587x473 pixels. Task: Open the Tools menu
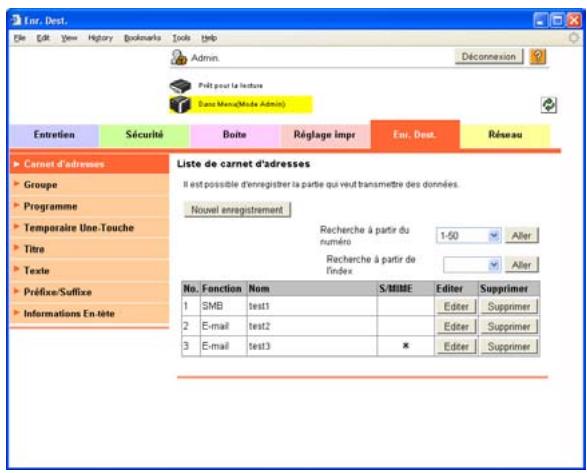coord(181,38)
